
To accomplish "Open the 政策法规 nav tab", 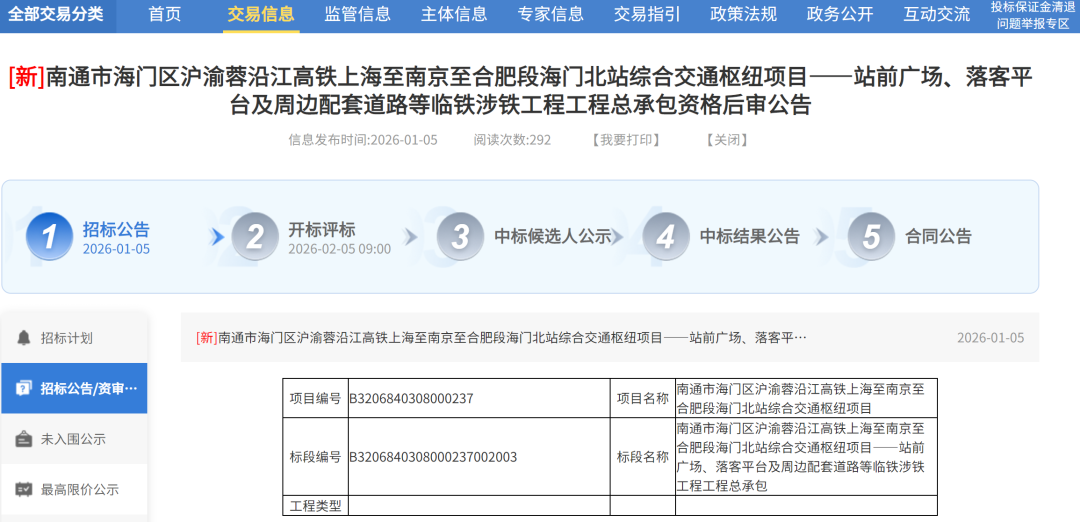I will coord(743,14).
